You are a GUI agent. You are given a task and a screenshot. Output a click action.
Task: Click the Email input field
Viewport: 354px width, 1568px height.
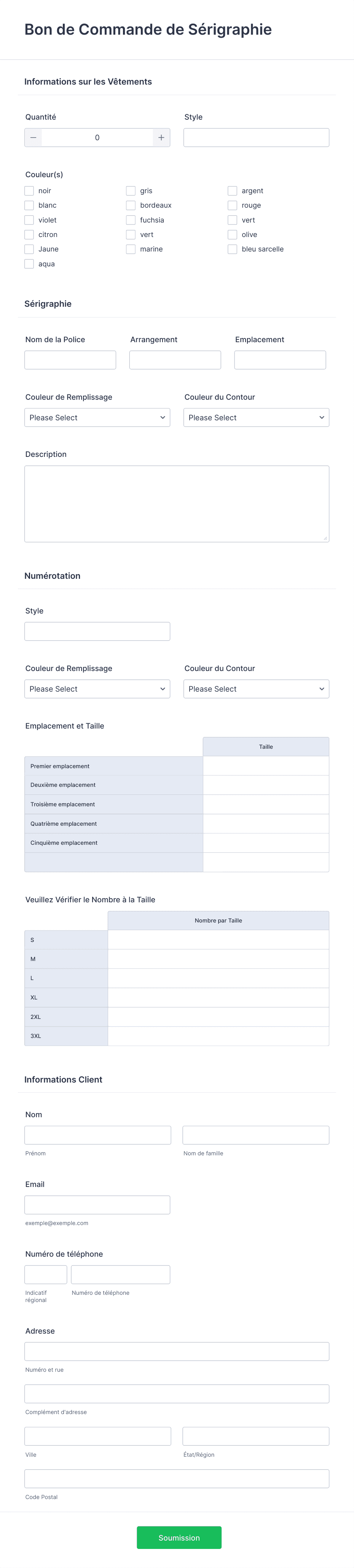97,1204
